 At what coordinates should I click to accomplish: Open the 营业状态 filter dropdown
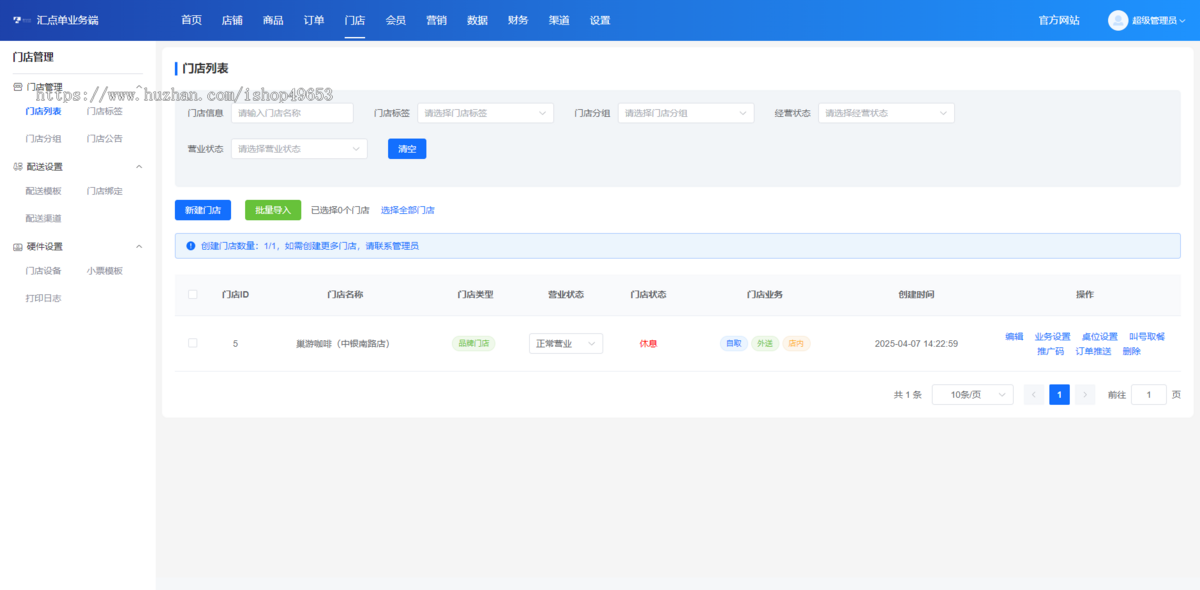click(299, 149)
